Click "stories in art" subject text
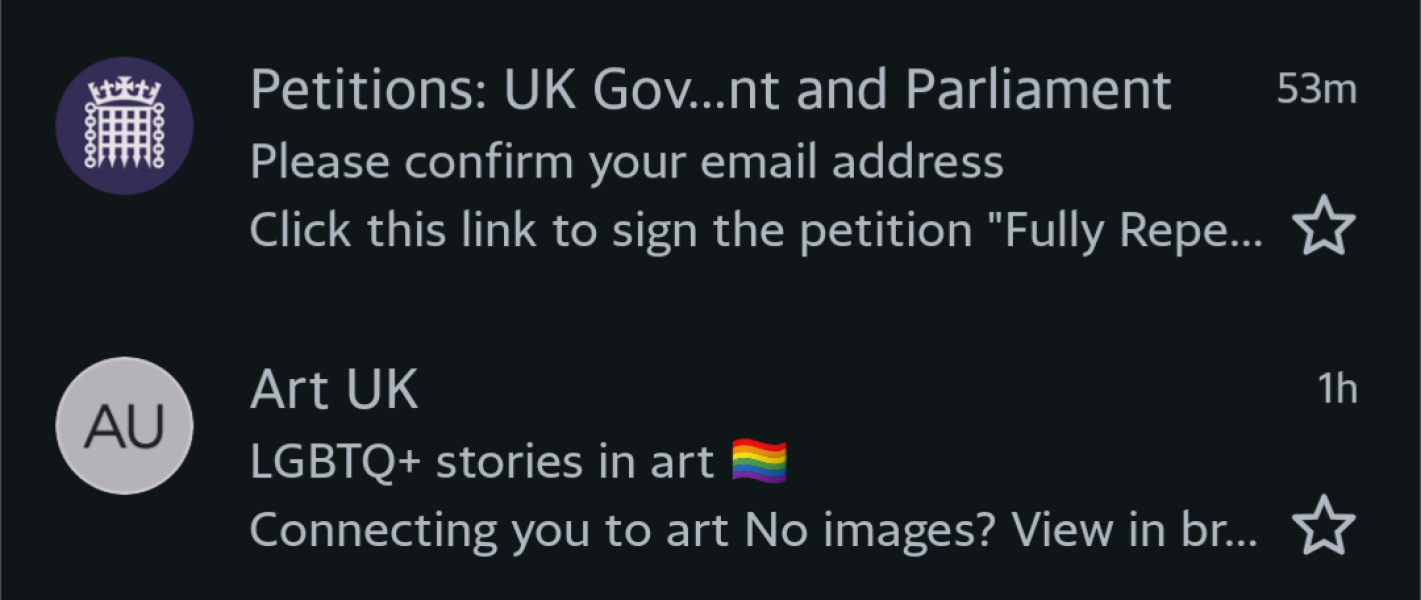Image resolution: width=1421 pixels, height=600 pixels. [575, 462]
